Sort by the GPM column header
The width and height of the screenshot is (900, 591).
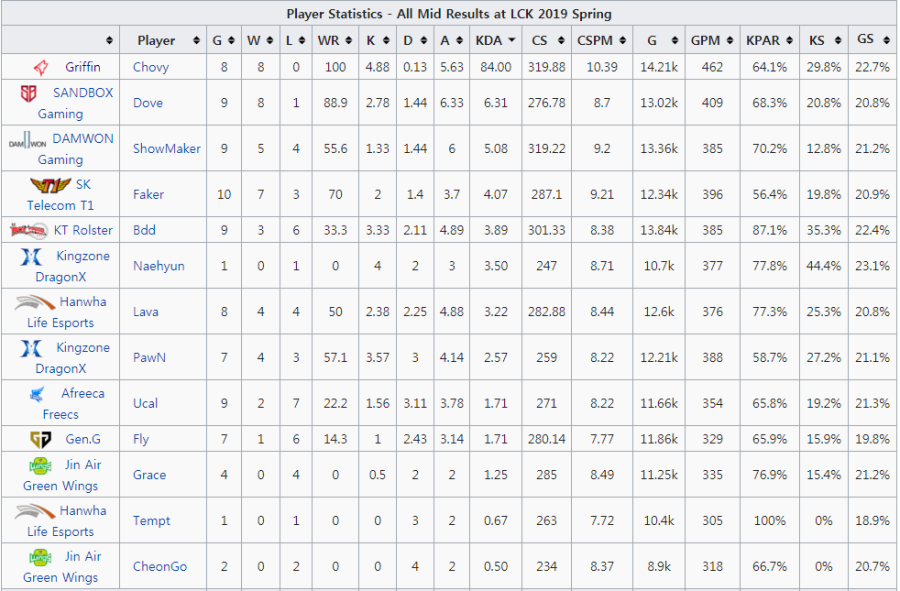tap(711, 41)
